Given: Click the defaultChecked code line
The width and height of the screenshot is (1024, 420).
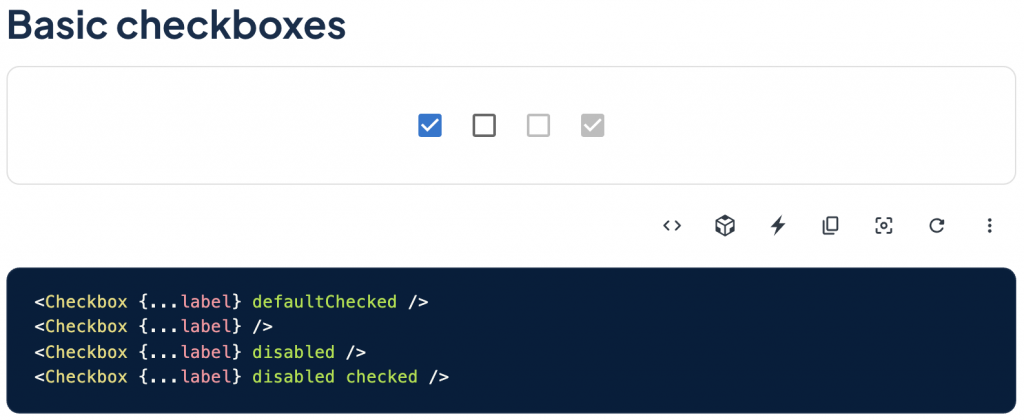Looking at the screenshot, I should point(231,301).
